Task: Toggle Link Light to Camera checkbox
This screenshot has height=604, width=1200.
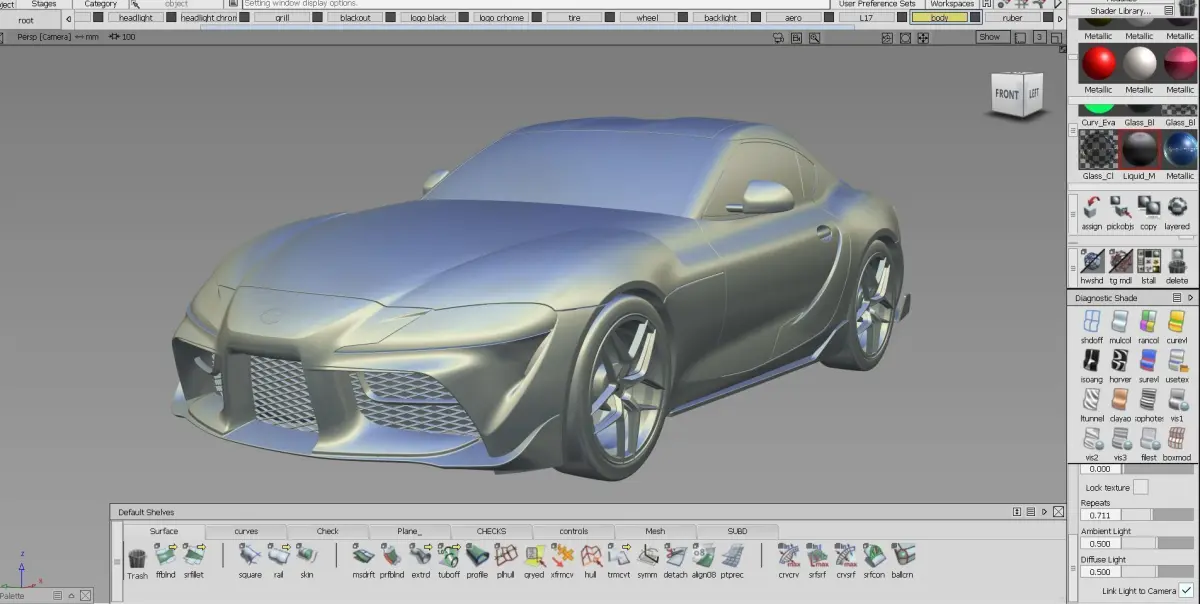Action: [1186, 591]
